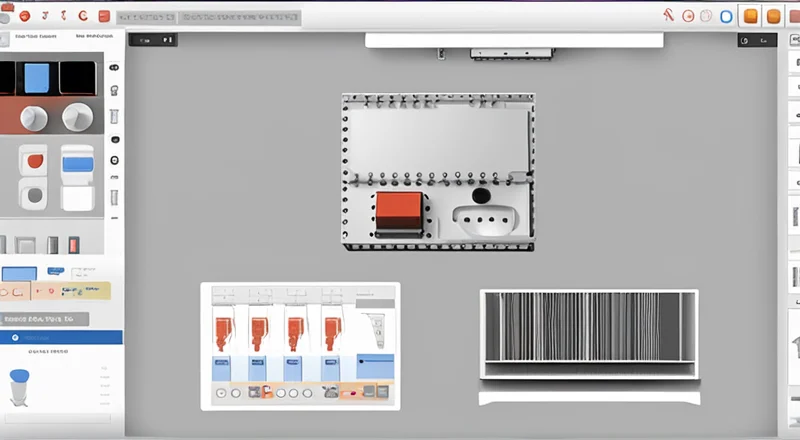Click the round black button on the central module
Viewport: 800px width, 440px height.
(481, 196)
